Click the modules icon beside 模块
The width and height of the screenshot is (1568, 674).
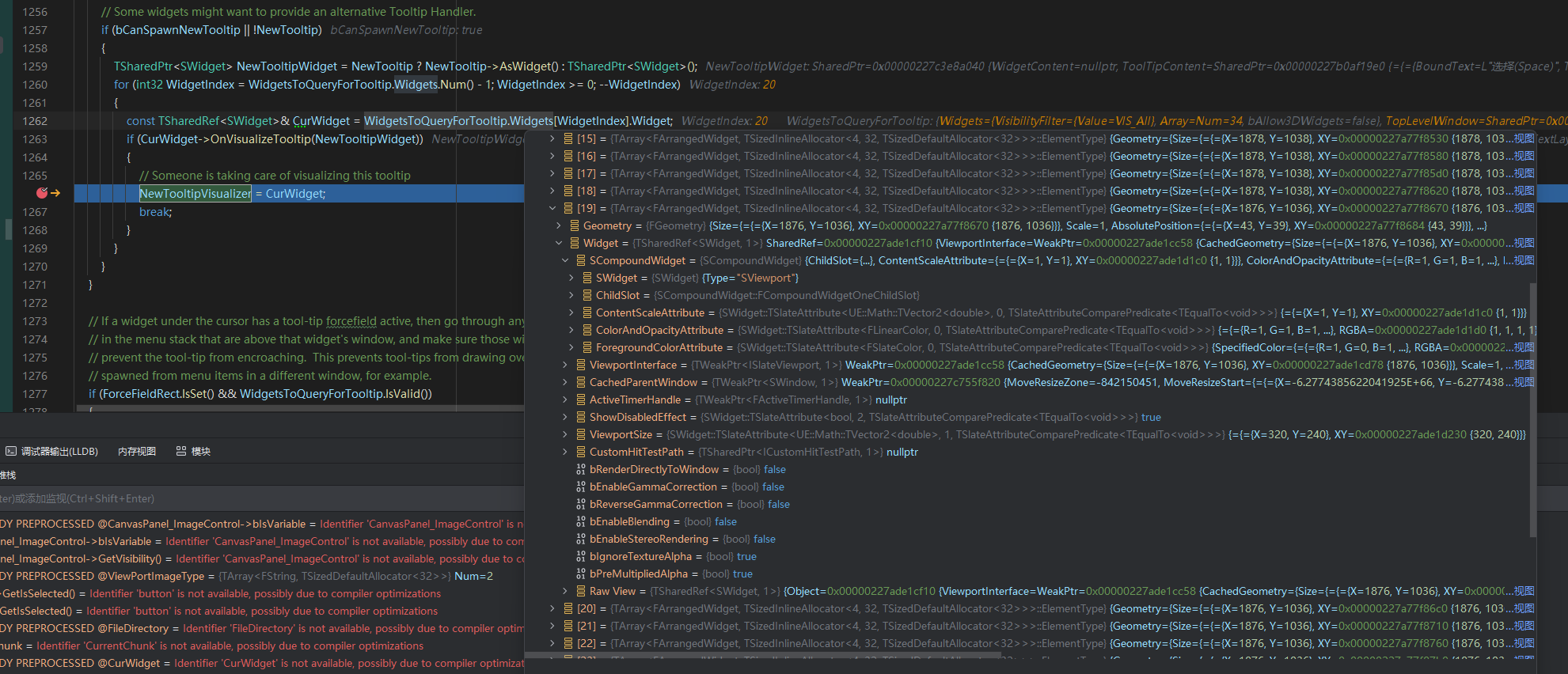click(x=181, y=451)
